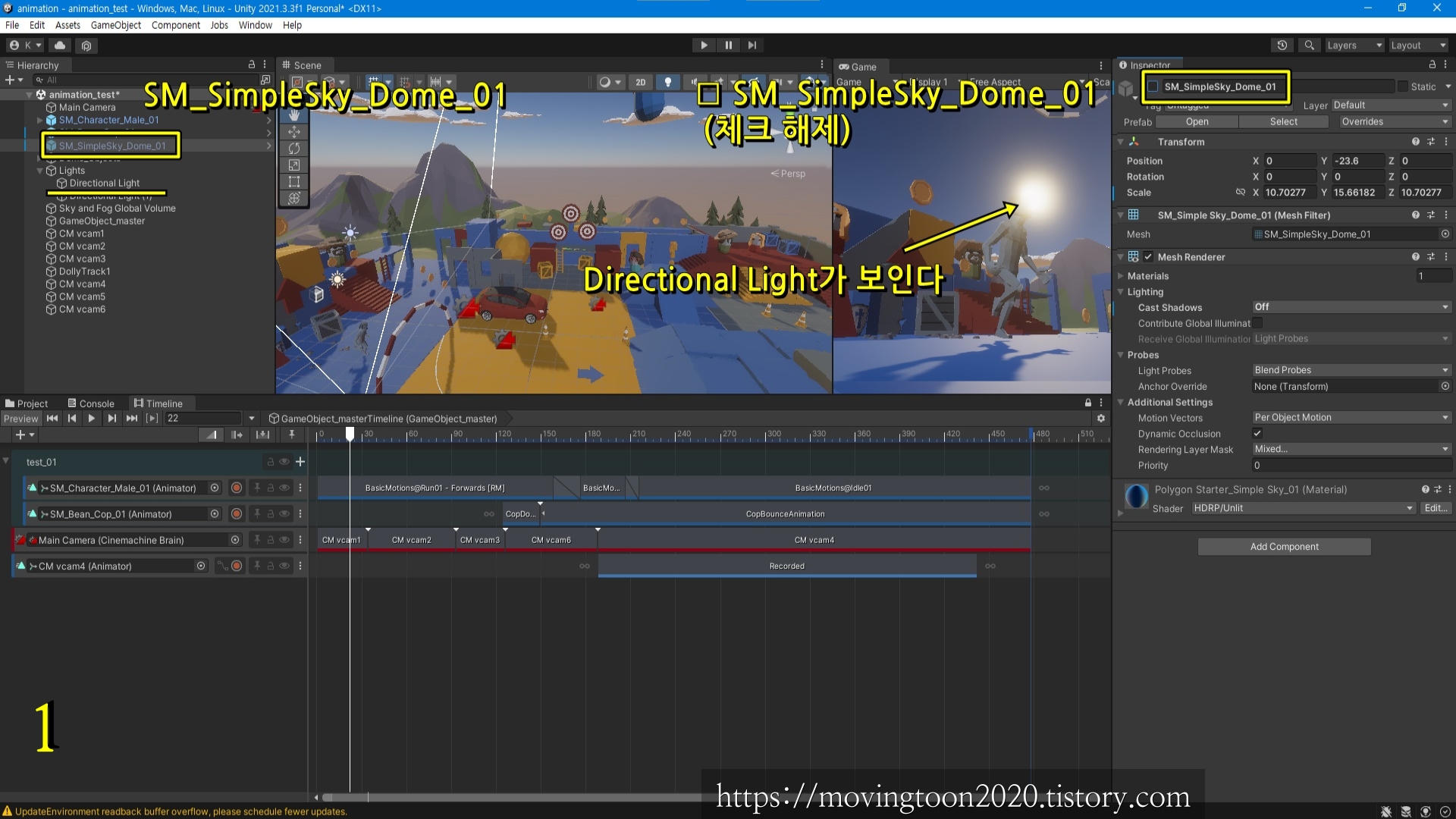Toggle the Timeline Preview button
This screenshot has width=1456, height=819.
20,419
